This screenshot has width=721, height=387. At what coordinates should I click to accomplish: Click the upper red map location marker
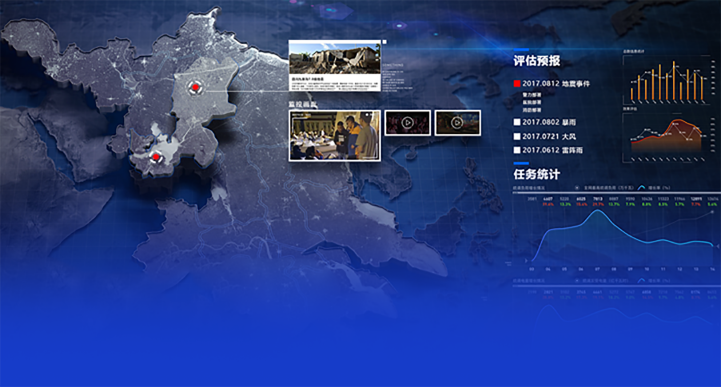(x=195, y=87)
